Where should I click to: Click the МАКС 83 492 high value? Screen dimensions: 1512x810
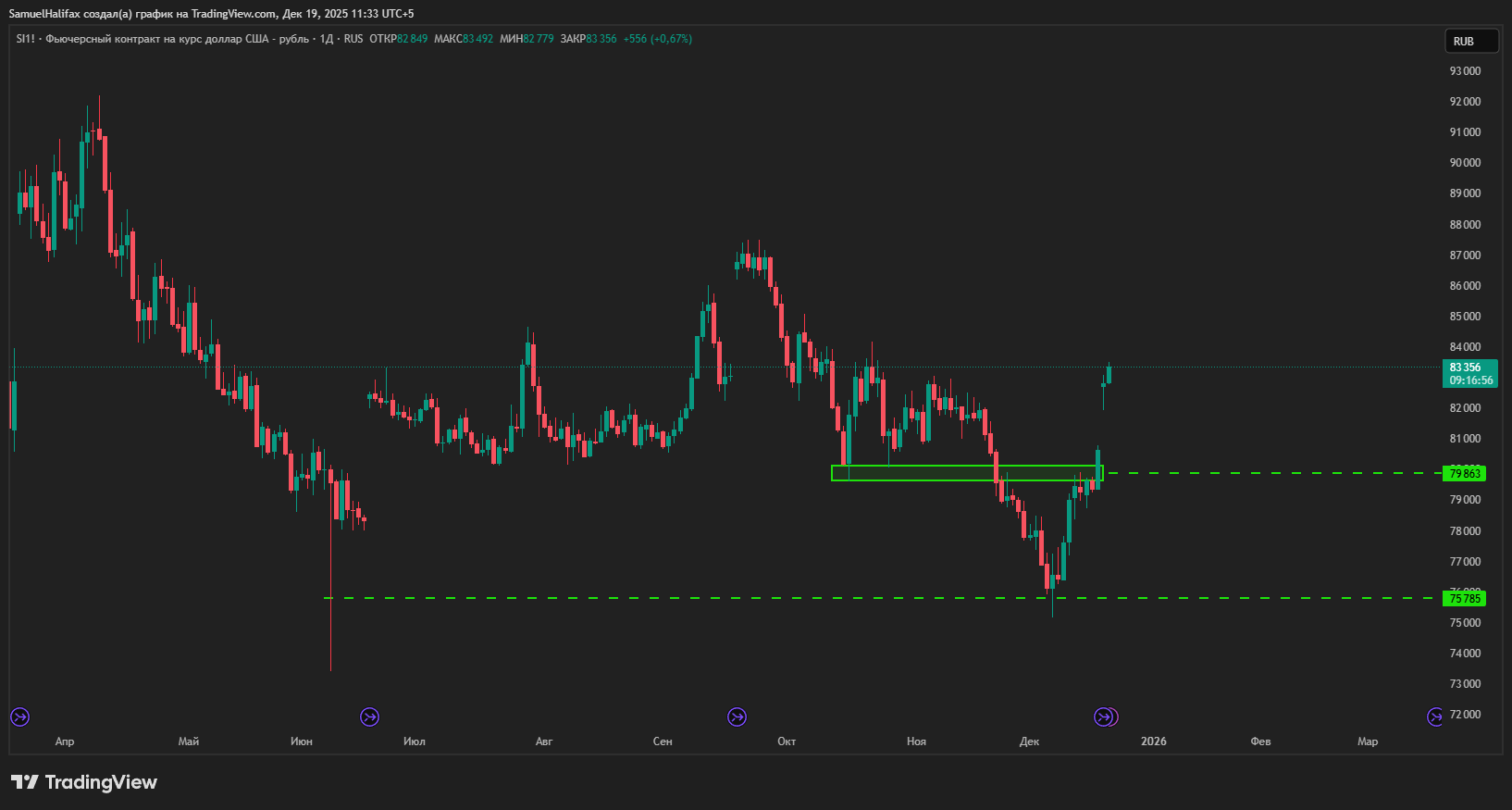coord(464,39)
